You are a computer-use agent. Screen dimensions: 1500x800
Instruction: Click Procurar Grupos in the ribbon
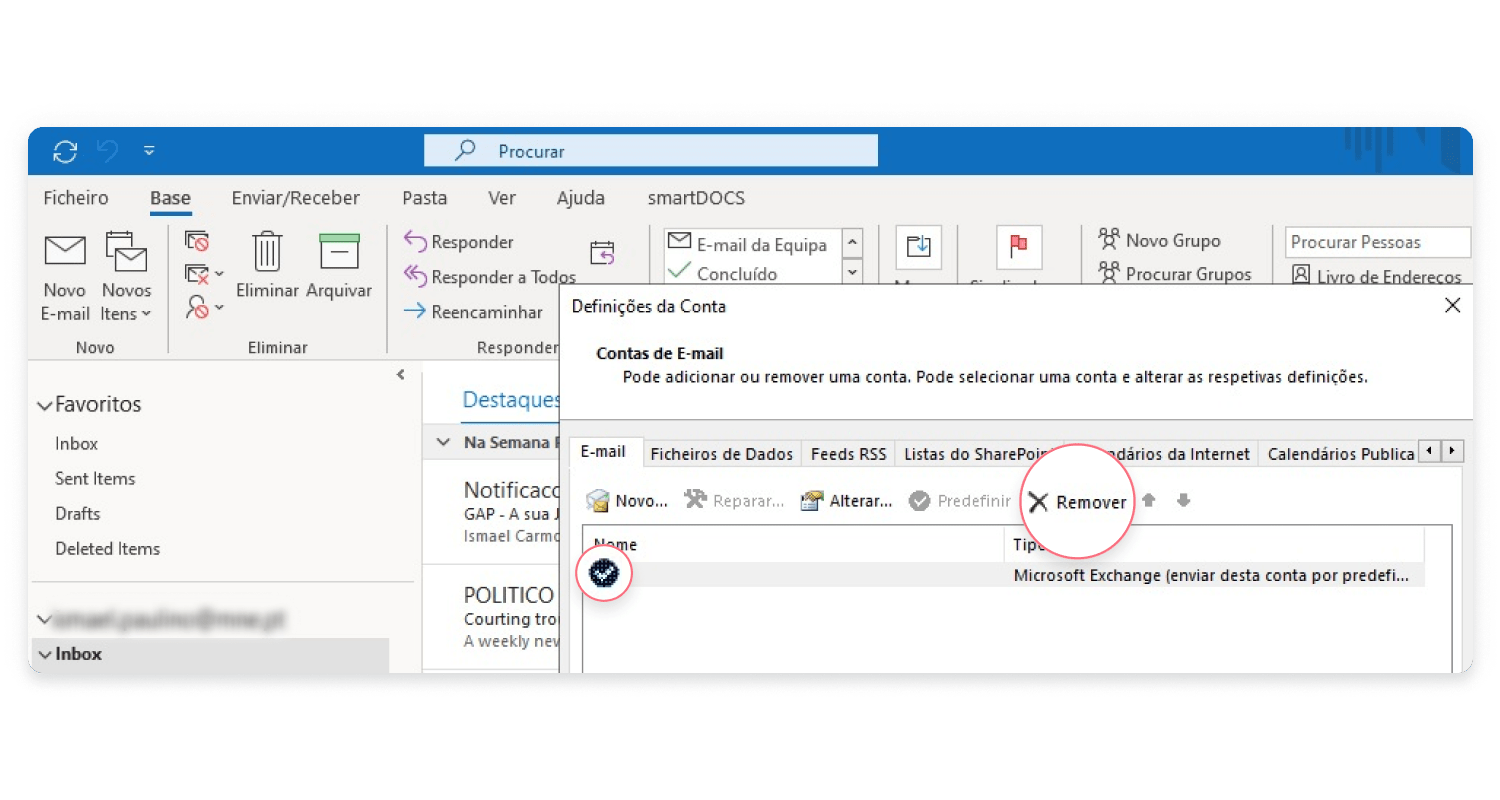point(1174,273)
